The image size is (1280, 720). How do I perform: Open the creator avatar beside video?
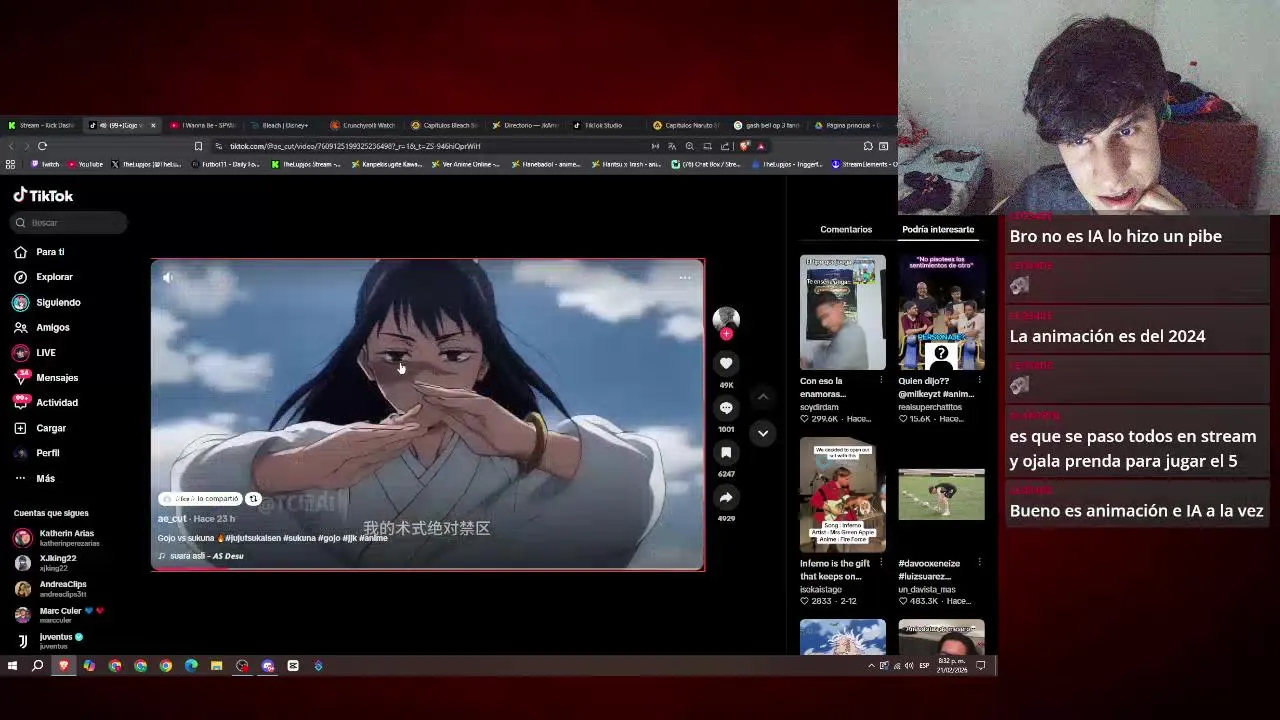tap(726, 319)
